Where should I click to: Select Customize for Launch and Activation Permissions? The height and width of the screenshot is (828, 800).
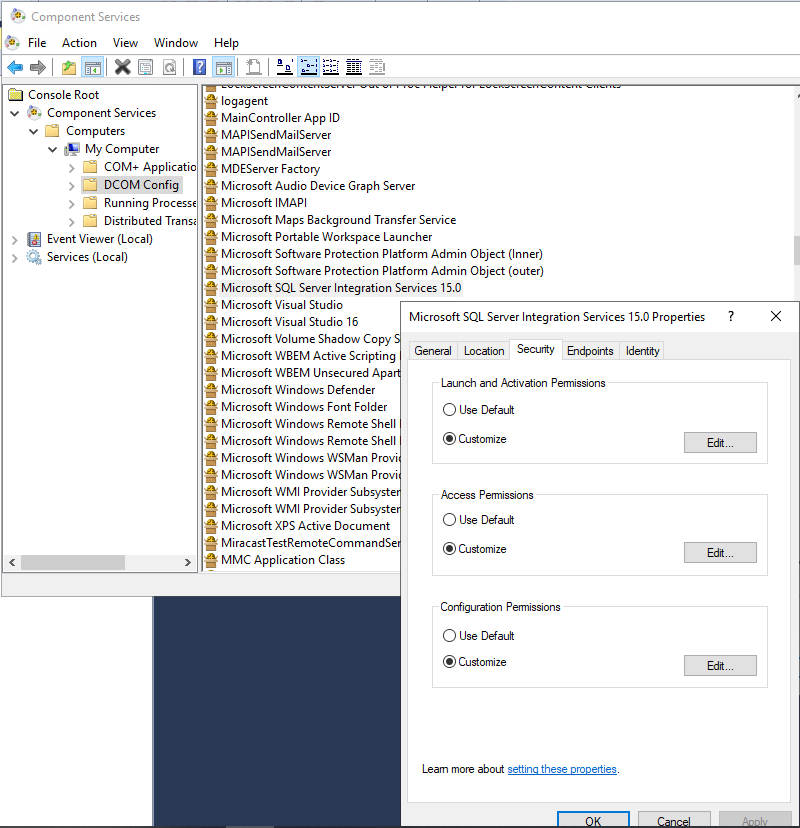(x=449, y=439)
